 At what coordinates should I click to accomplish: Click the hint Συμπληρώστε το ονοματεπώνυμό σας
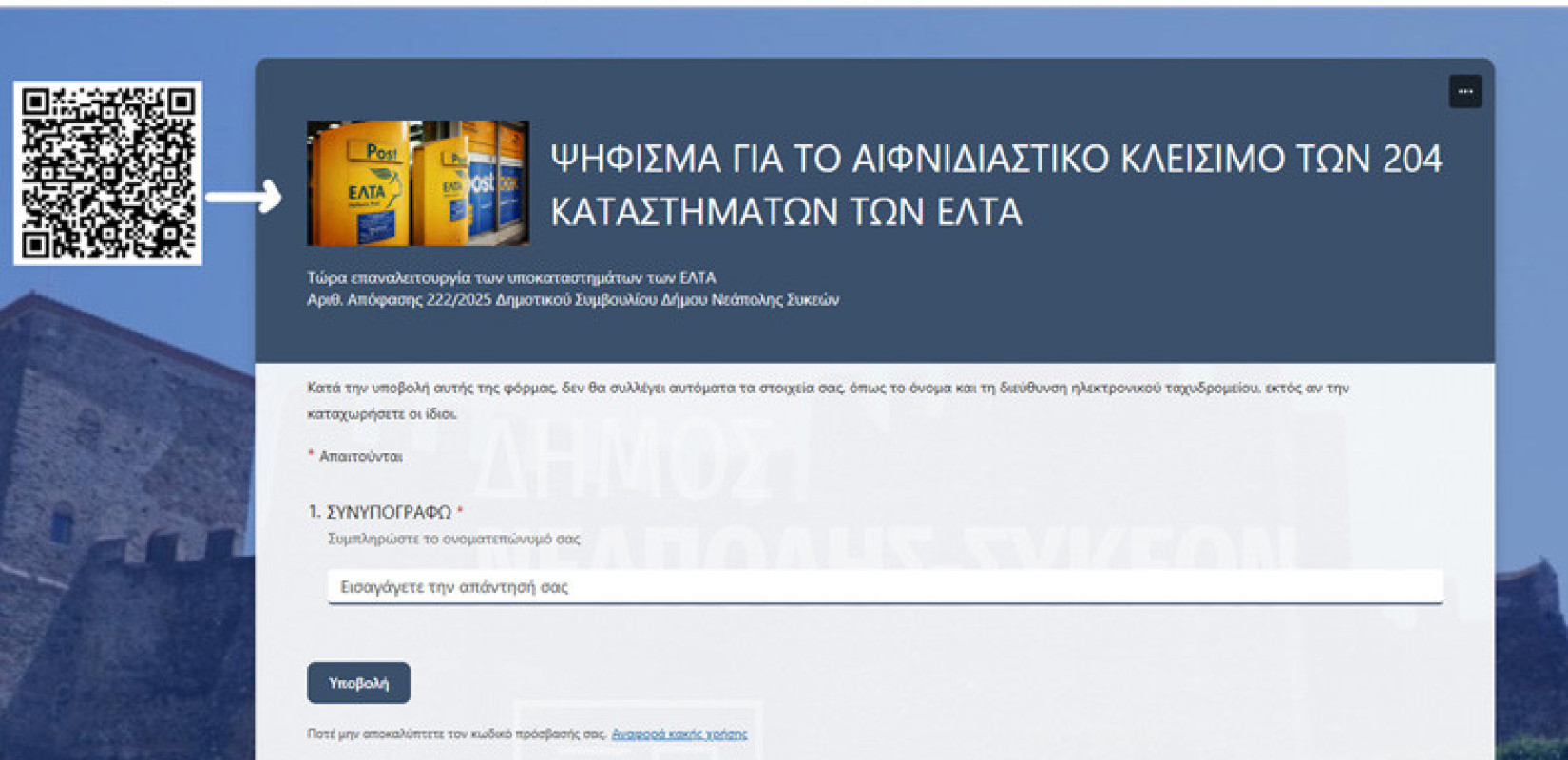[x=453, y=539]
